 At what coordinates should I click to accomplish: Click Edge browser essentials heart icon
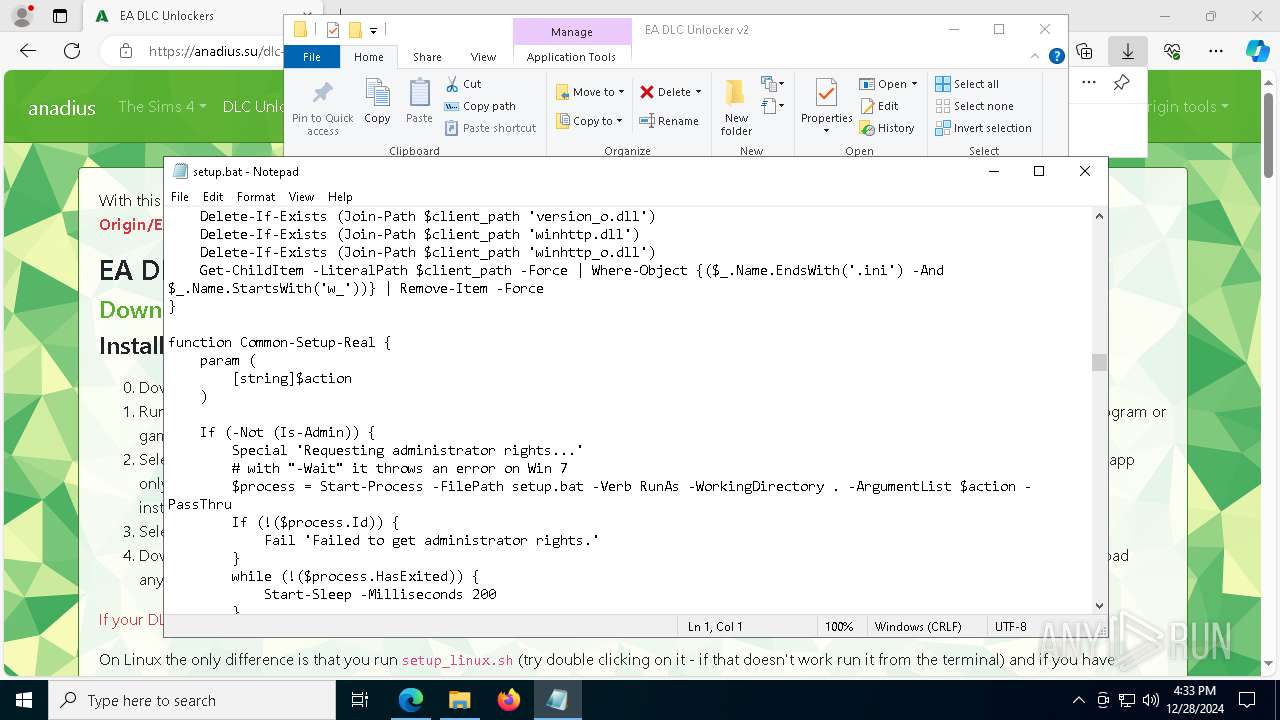1172,51
